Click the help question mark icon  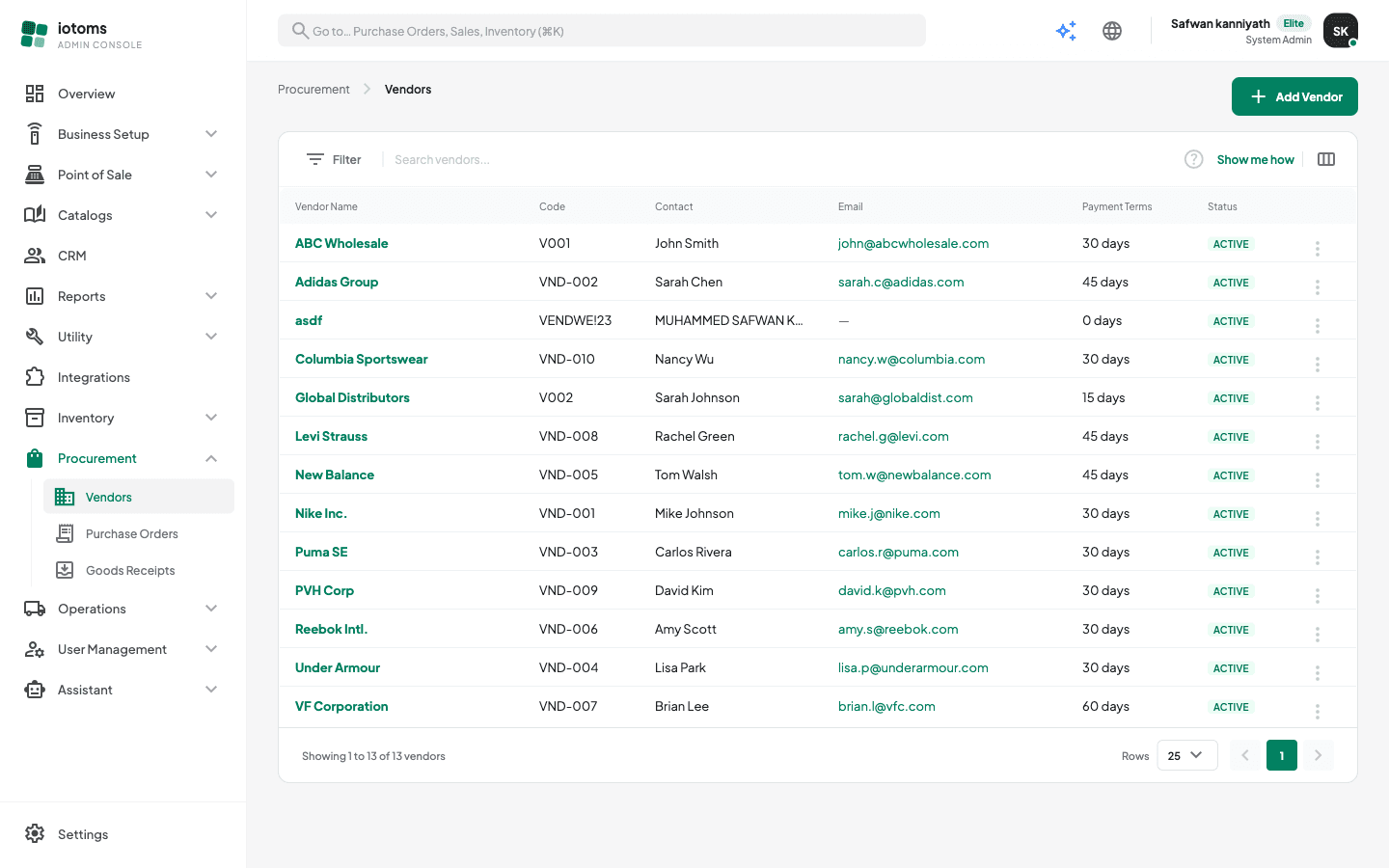[x=1194, y=159]
